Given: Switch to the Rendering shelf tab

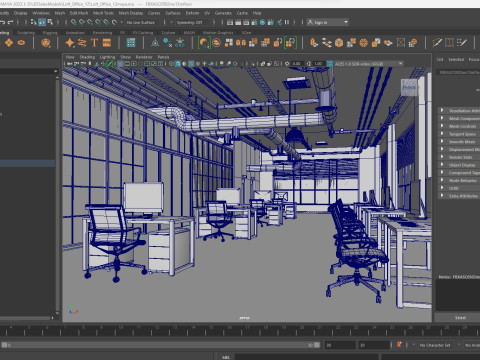Looking at the screenshot, I should (102, 33).
